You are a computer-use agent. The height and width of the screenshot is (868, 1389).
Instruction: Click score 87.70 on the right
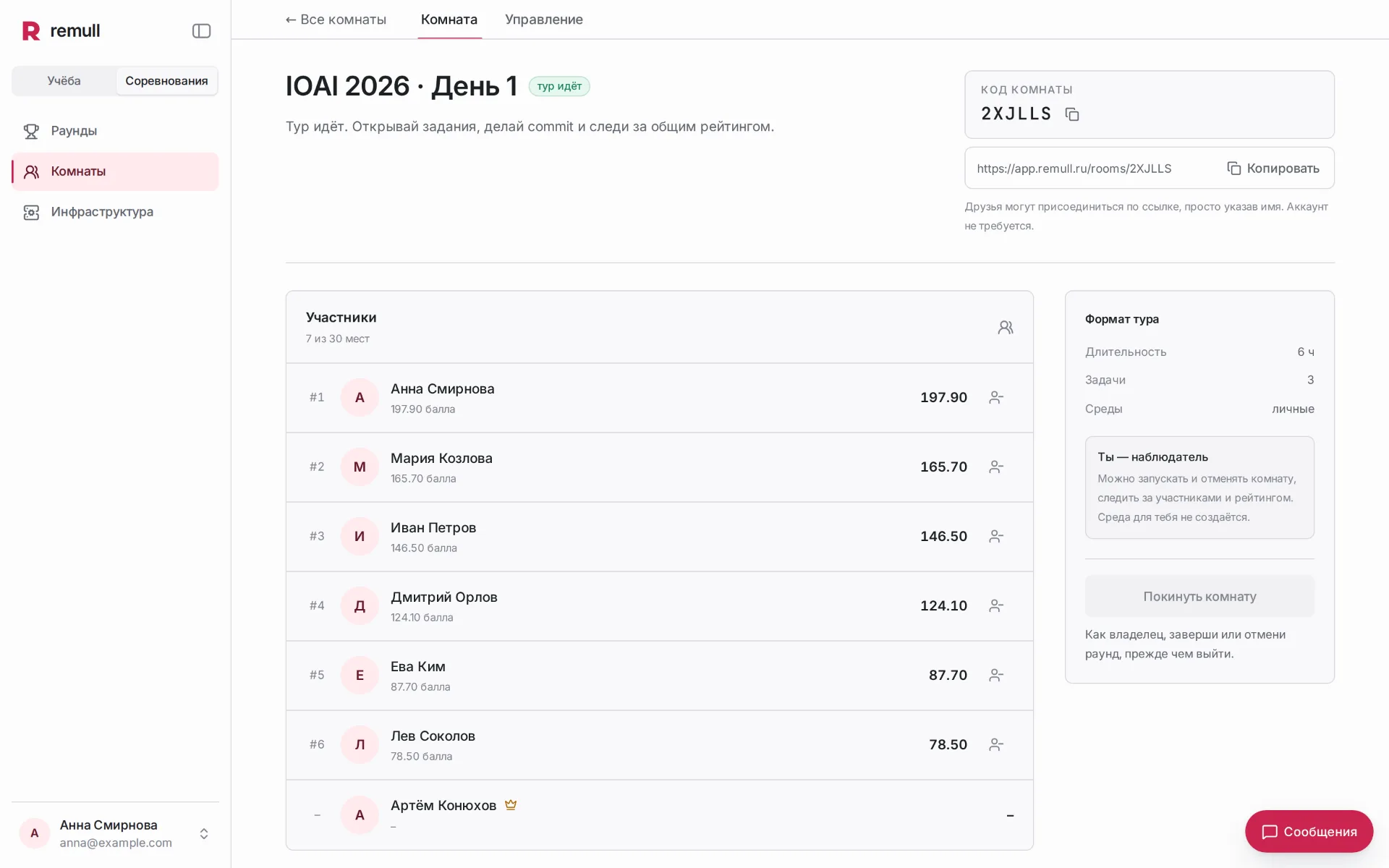[948, 675]
